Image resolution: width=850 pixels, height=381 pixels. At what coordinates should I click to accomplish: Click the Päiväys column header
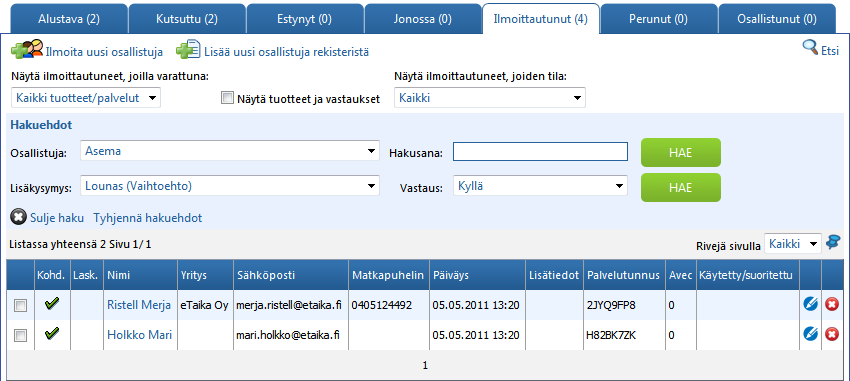[x=478, y=275]
